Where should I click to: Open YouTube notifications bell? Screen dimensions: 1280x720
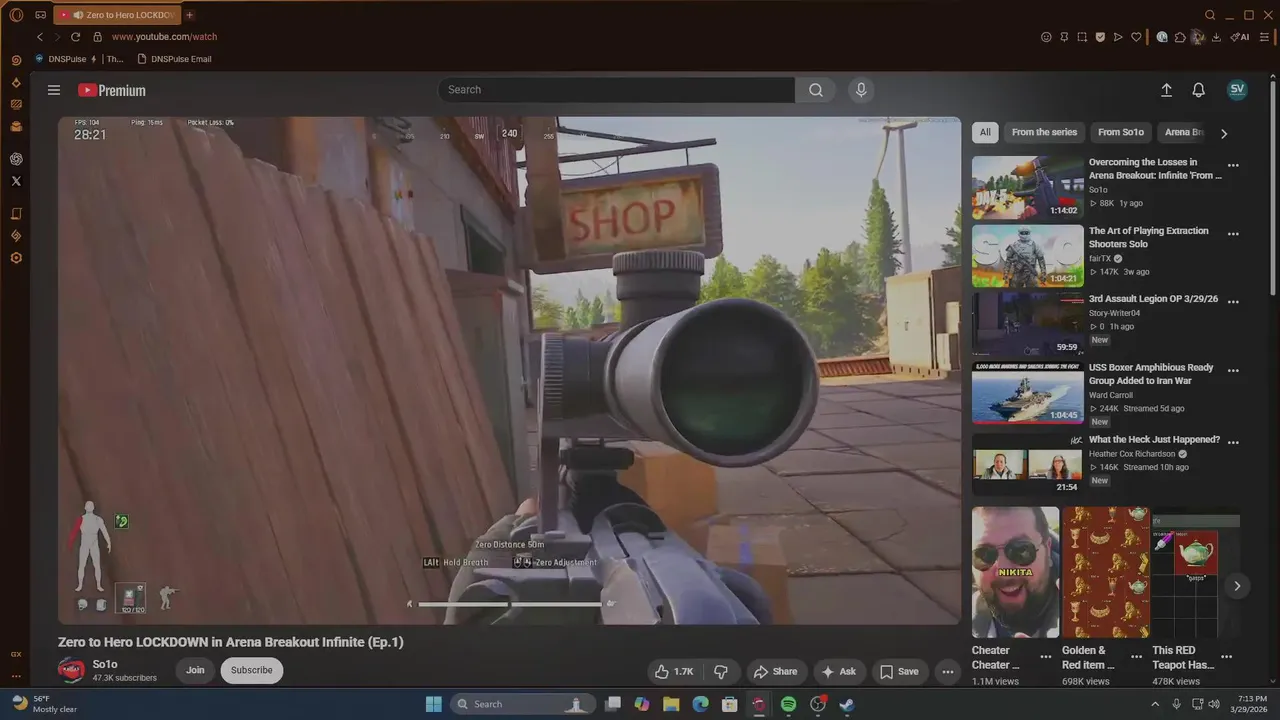pyautogui.click(x=1198, y=90)
